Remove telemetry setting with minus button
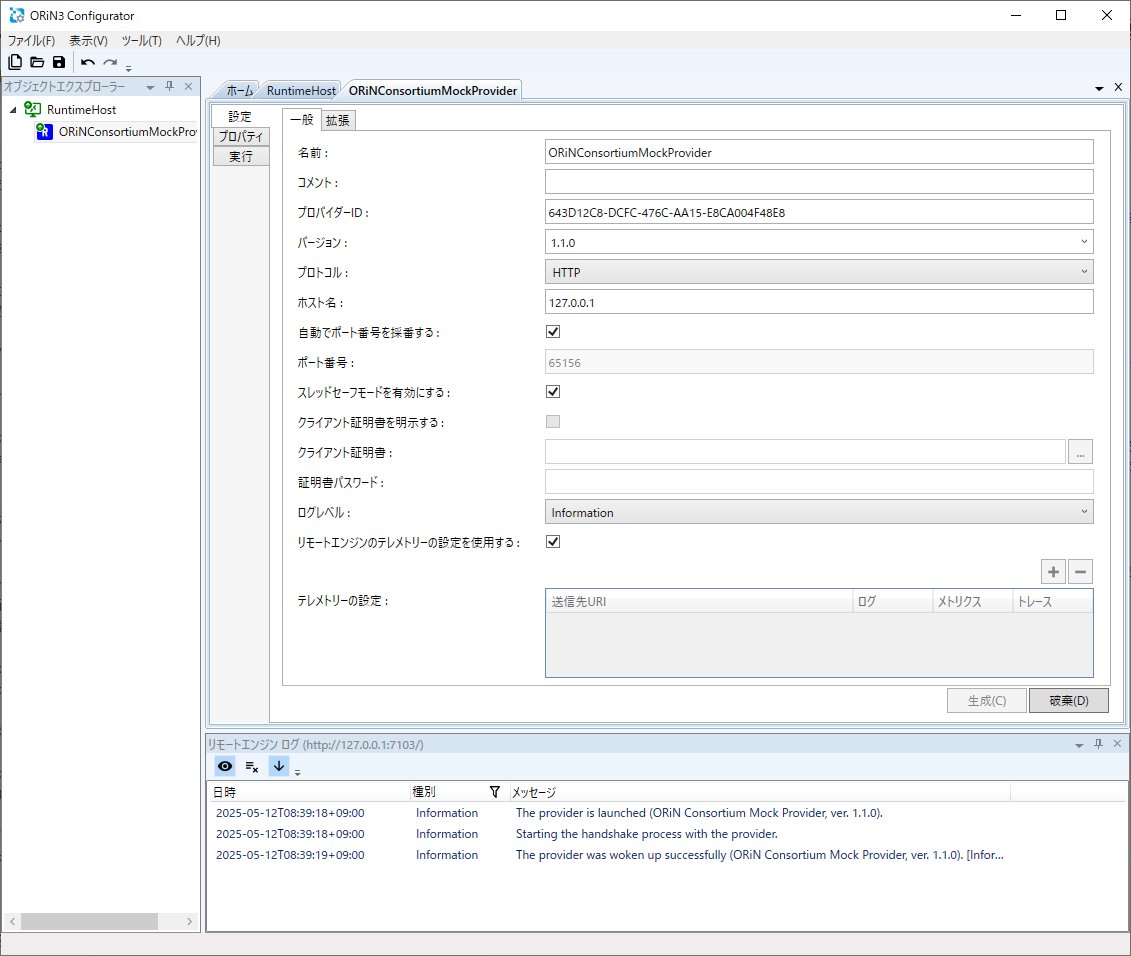 [1081, 571]
